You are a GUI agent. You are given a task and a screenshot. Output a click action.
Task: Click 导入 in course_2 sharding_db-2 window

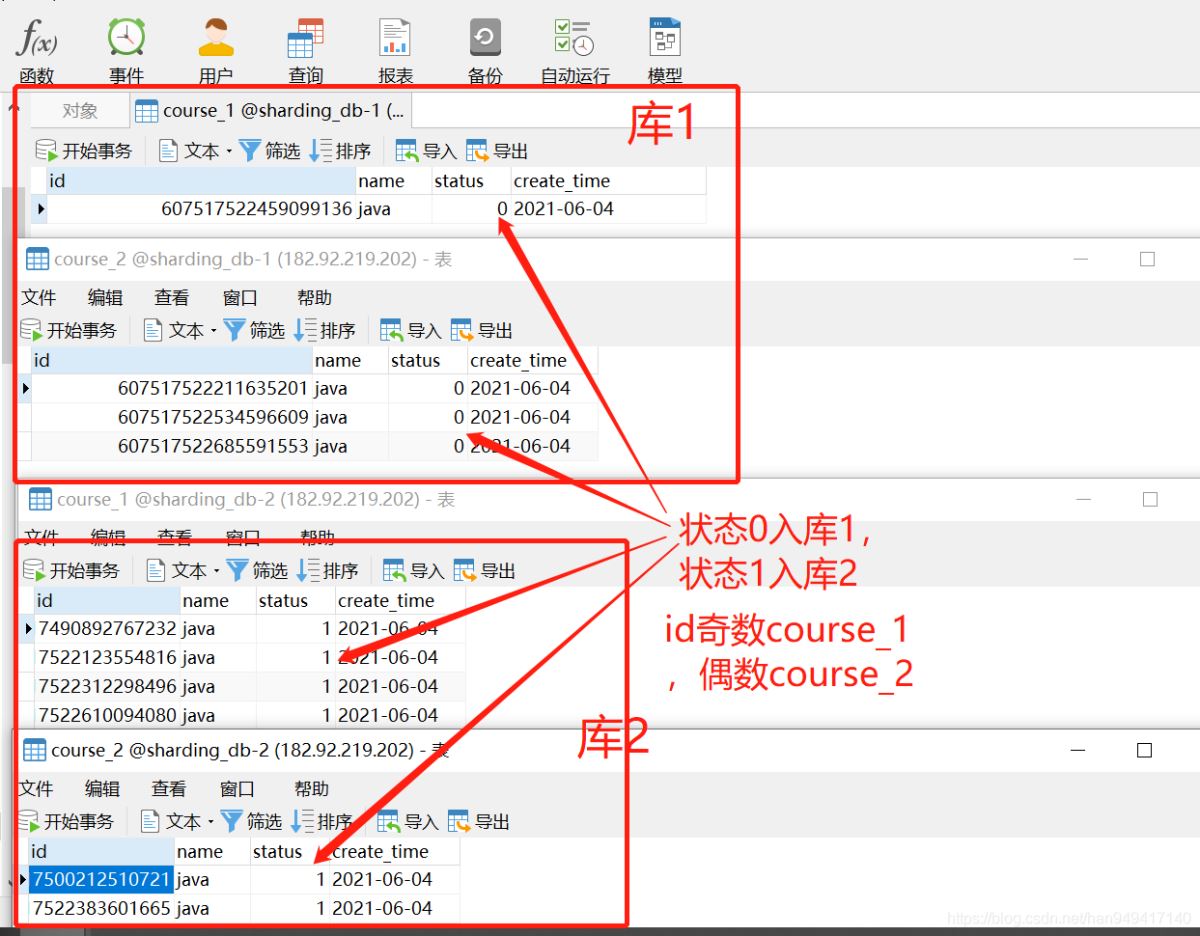point(408,822)
